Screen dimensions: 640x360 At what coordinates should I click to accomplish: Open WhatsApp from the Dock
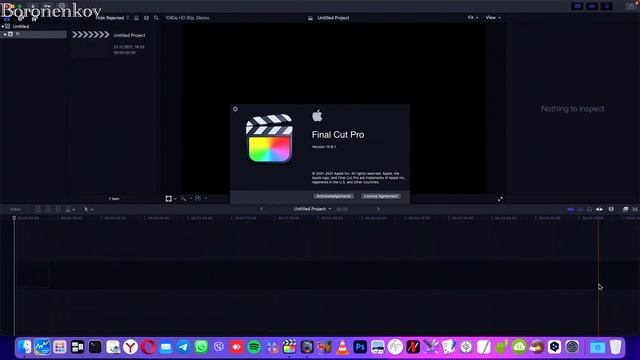point(201,347)
